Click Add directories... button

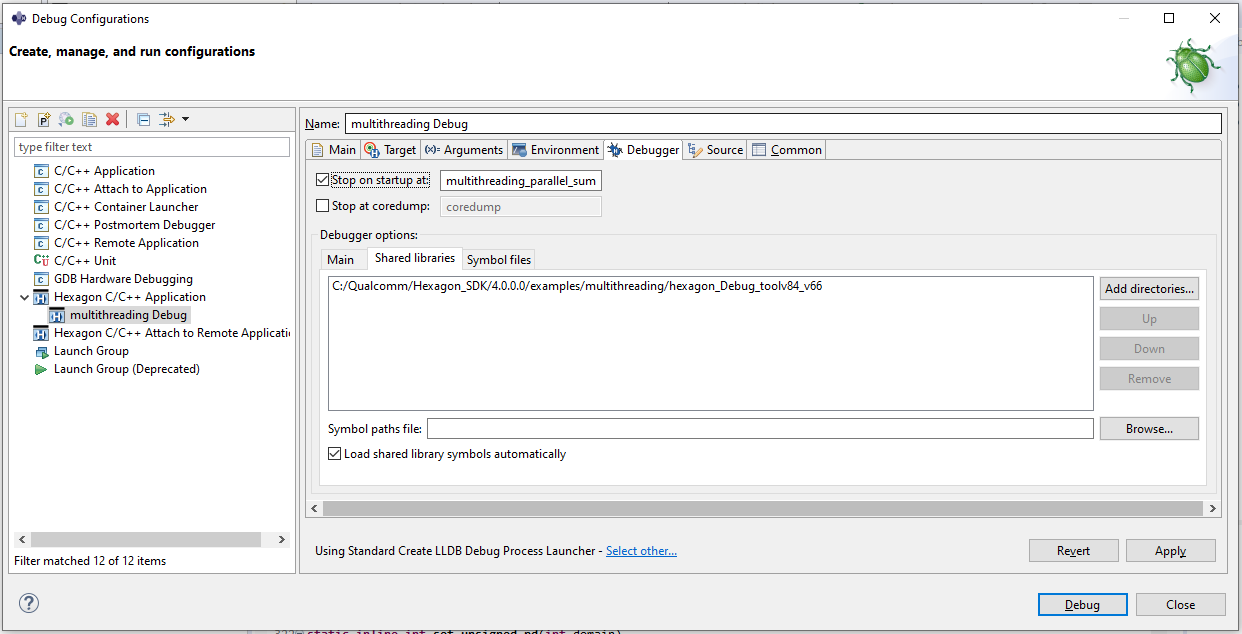[1149, 289]
